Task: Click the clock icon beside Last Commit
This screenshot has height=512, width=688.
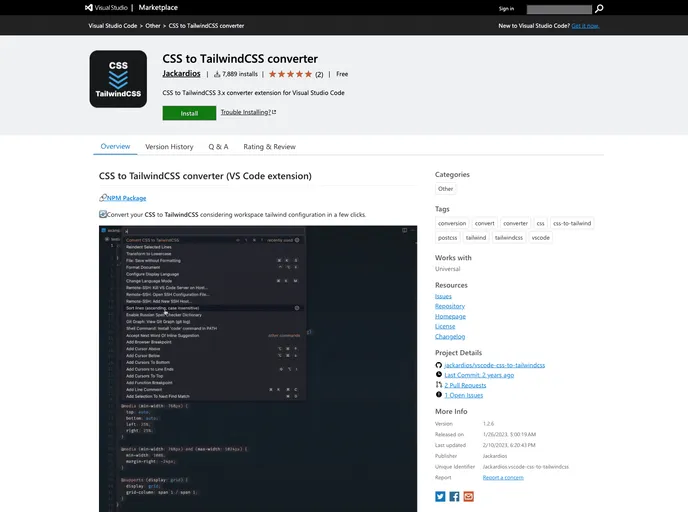Action: point(438,375)
